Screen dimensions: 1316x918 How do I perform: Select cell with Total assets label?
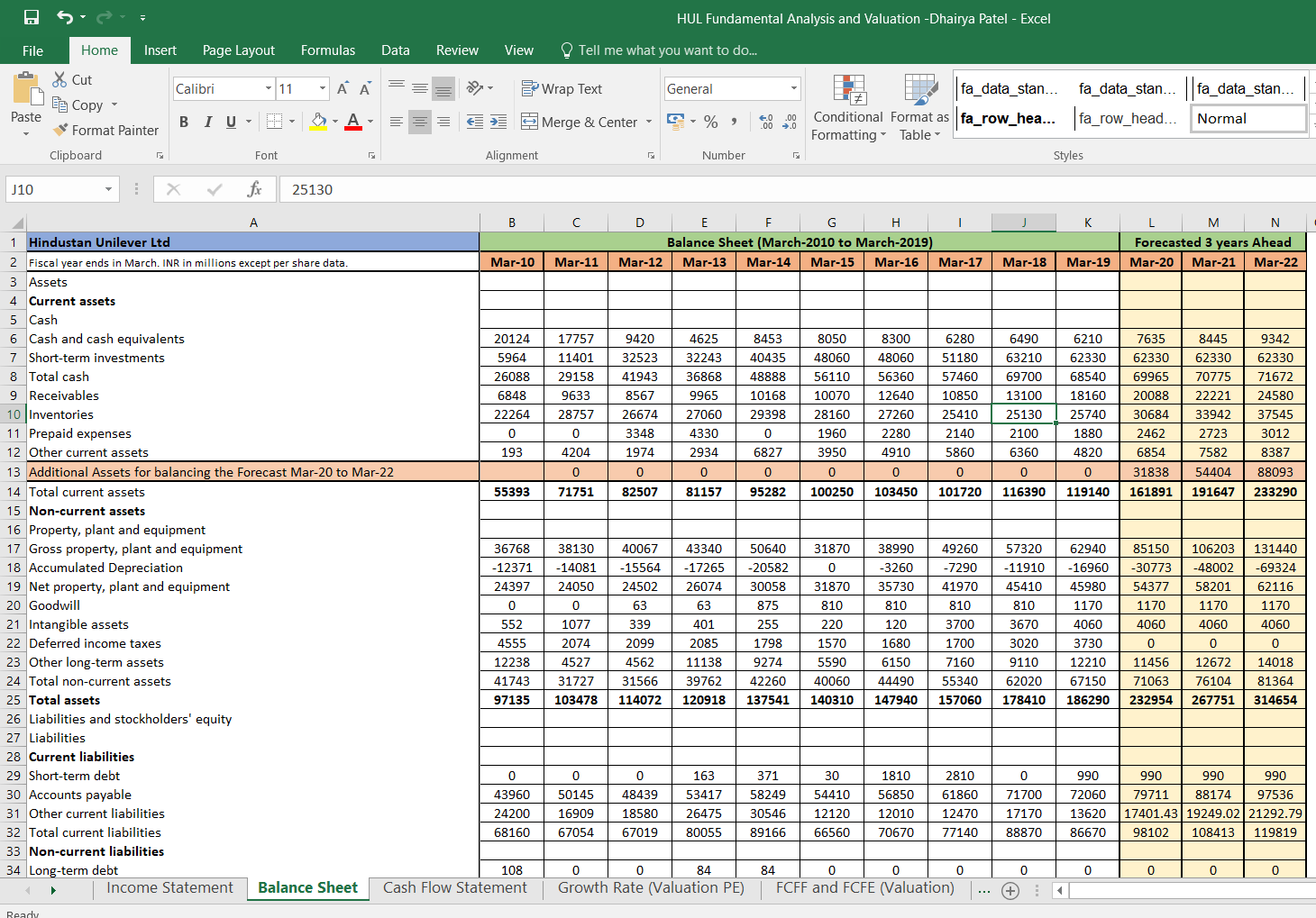tap(252, 700)
